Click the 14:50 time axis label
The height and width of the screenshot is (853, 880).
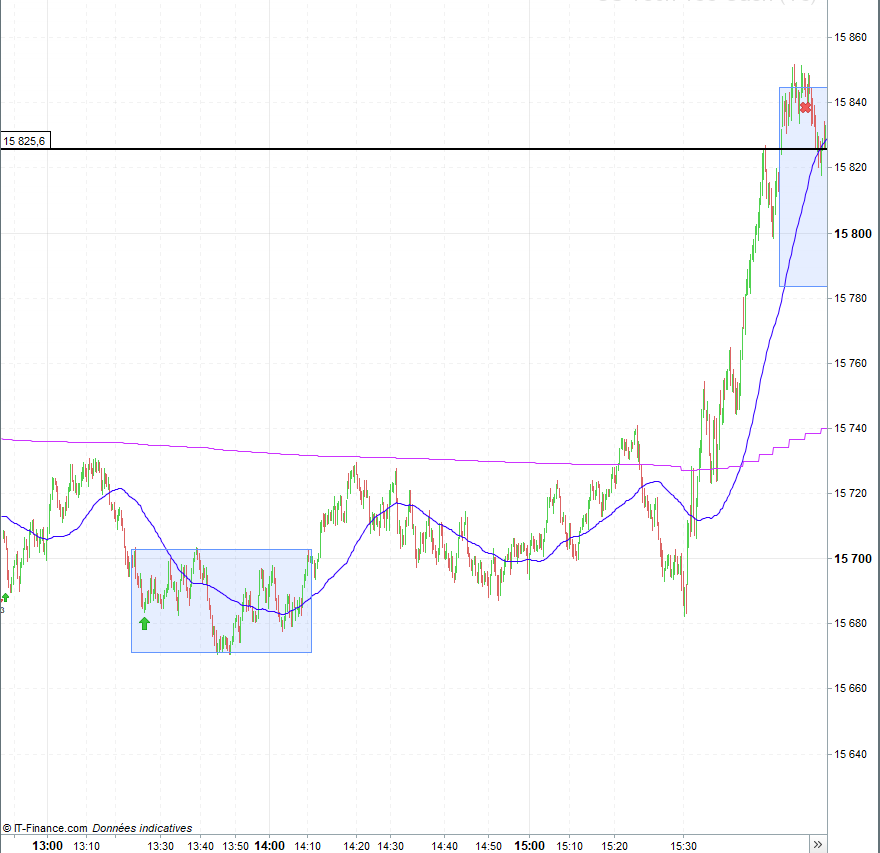coord(488,846)
